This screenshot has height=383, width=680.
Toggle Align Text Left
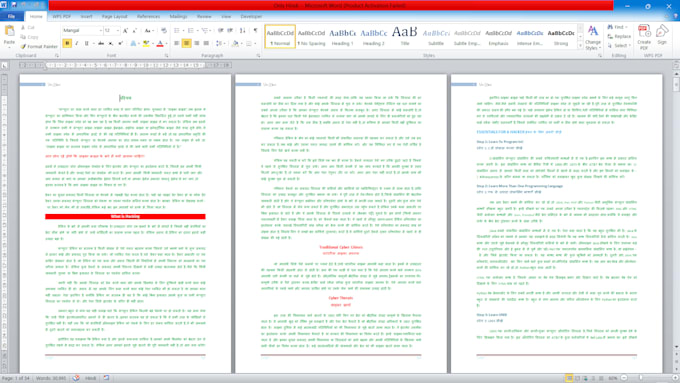coord(177,43)
